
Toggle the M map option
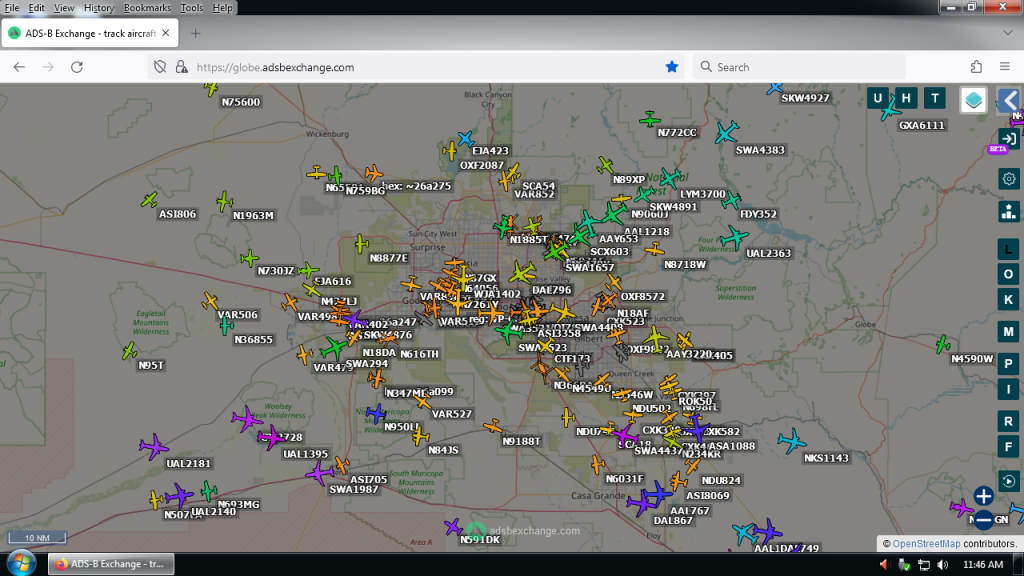[x=1008, y=332]
